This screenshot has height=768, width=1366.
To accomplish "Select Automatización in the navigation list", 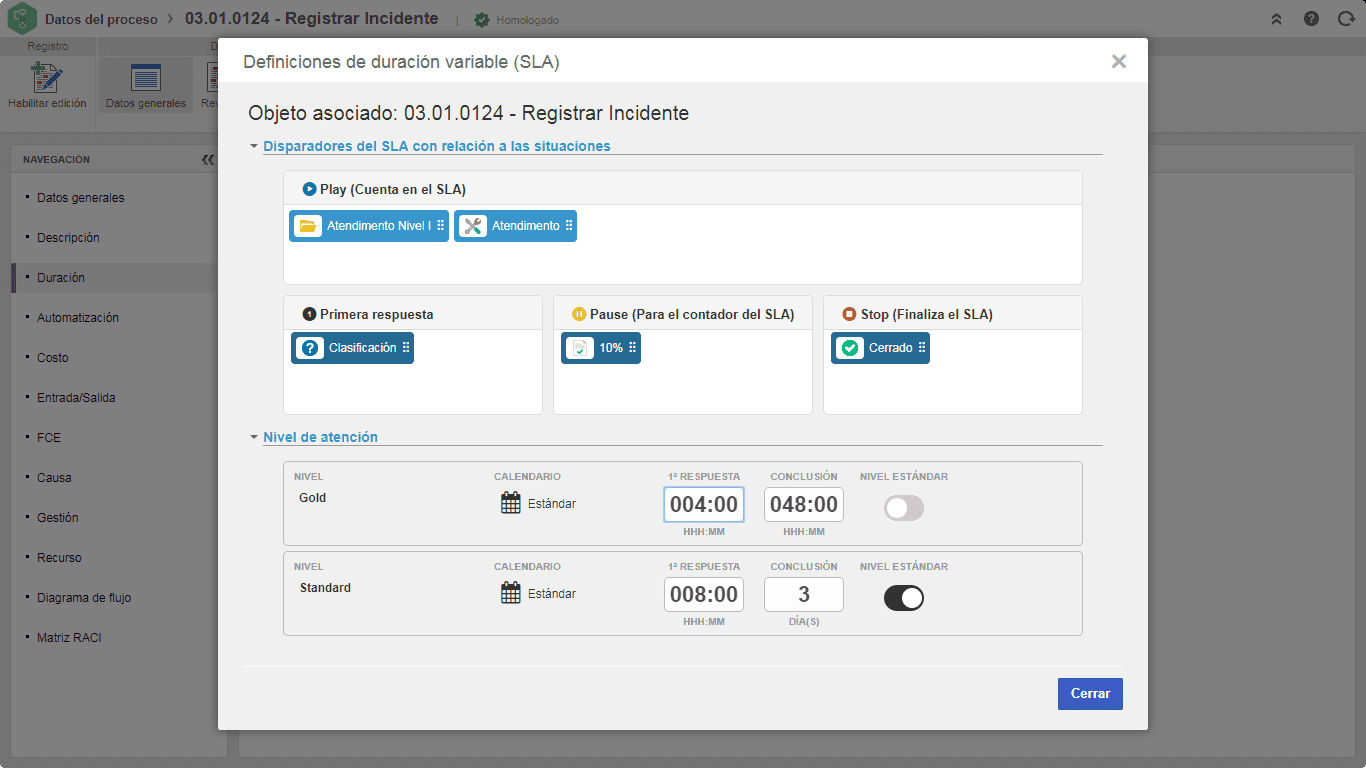I will click(78, 318).
